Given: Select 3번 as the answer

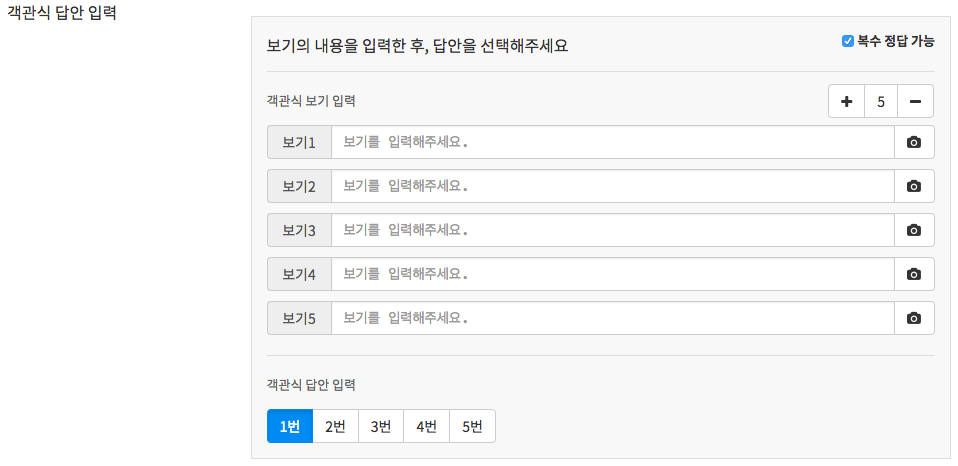Looking at the screenshot, I should pyautogui.click(x=381, y=426).
